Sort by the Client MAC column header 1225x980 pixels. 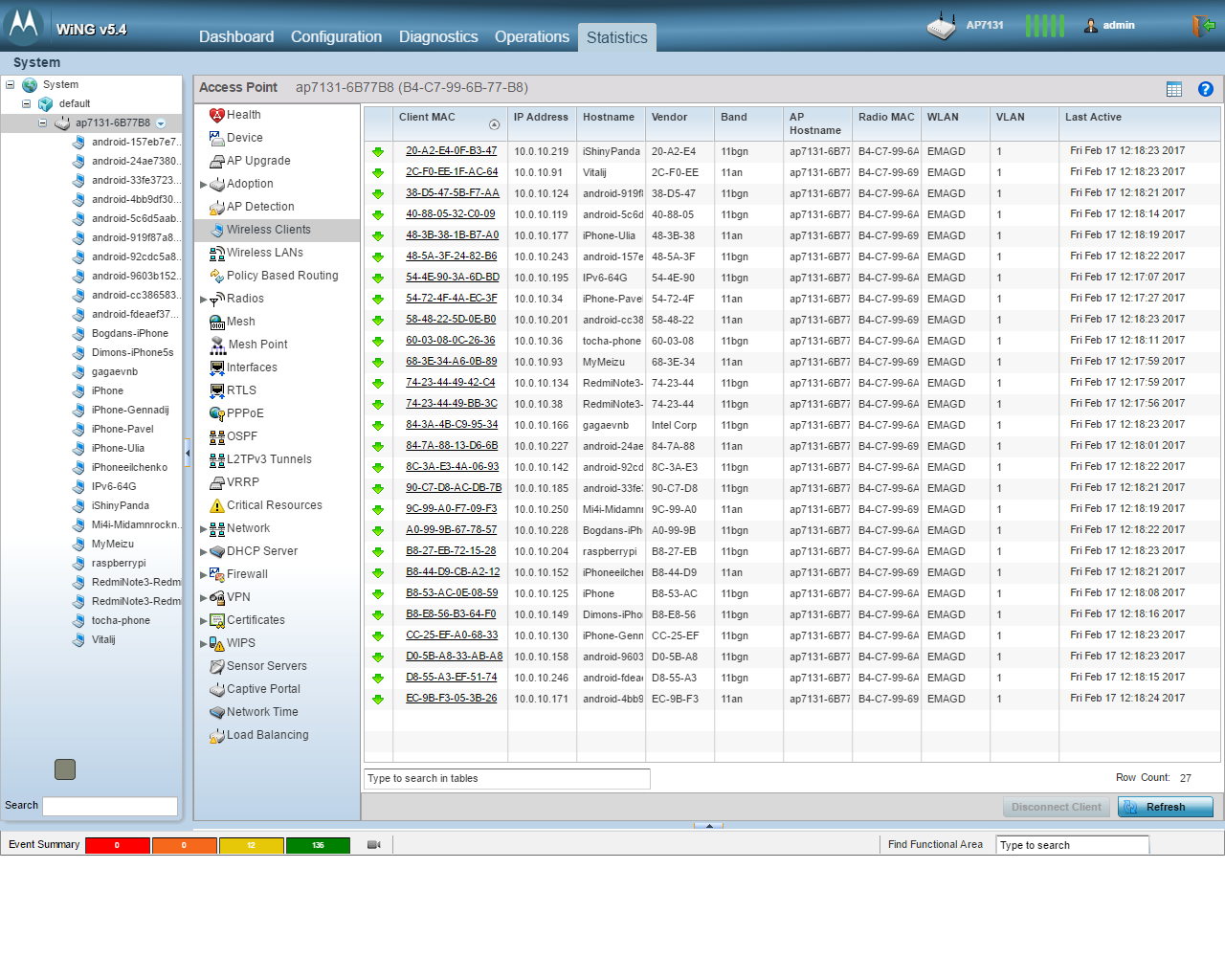pos(450,124)
